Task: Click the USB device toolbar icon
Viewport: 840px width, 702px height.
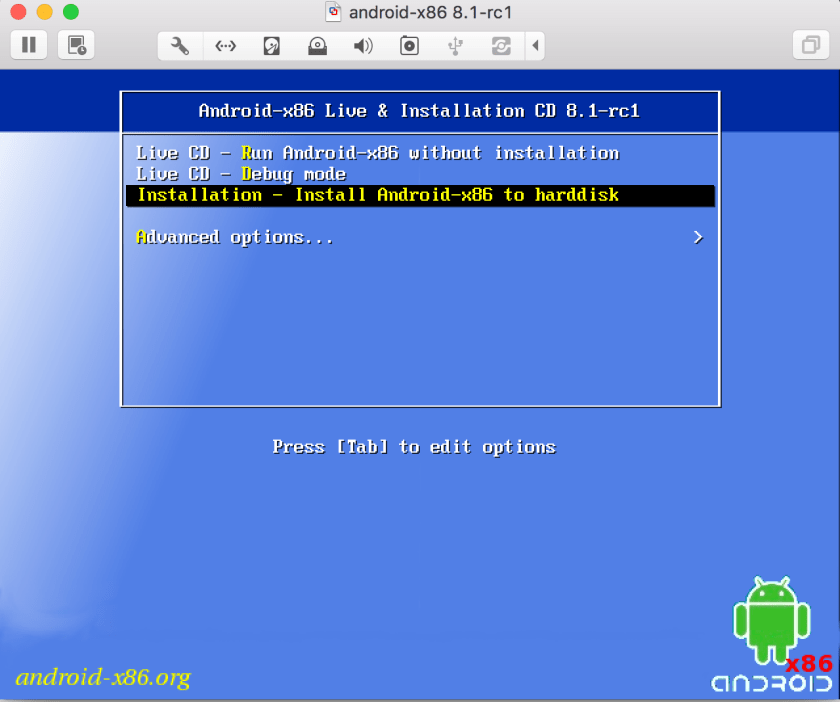Action: pyautogui.click(x=454, y=45)
